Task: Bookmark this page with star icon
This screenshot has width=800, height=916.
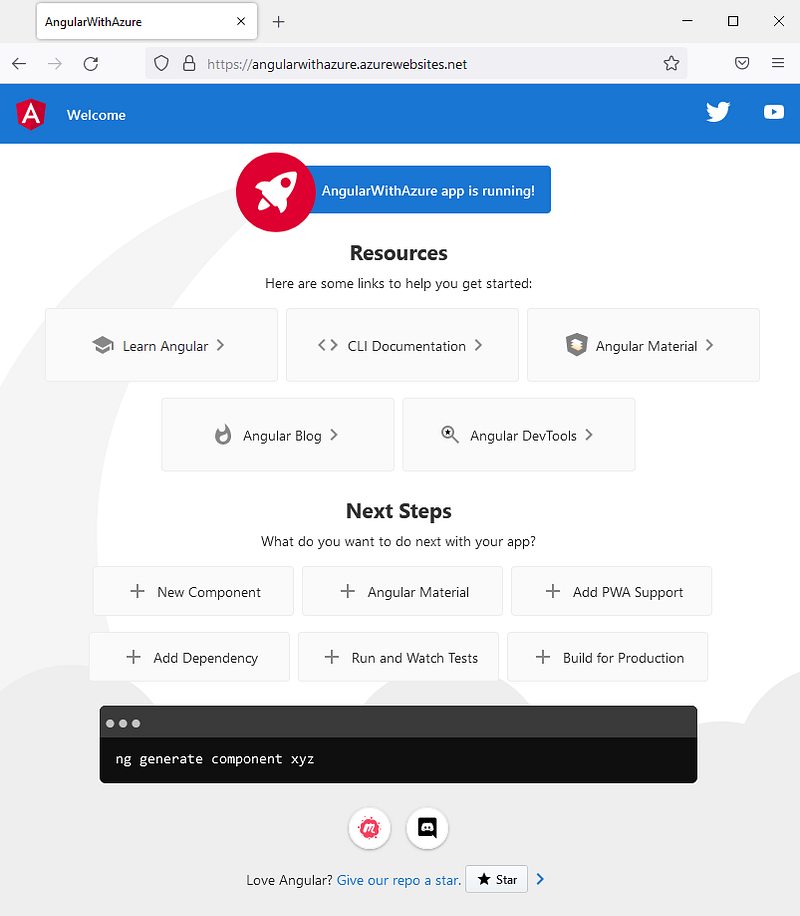Action: point(671,63)
